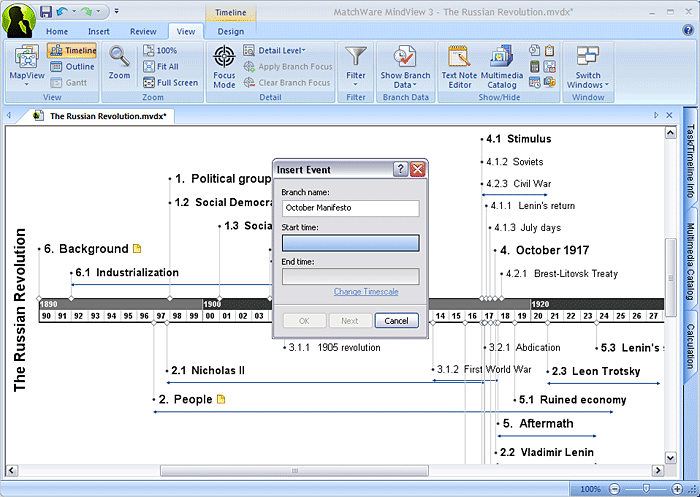Screen dimensions: 700x497
Task: Switch to Outline view
Action: [72, 67]
